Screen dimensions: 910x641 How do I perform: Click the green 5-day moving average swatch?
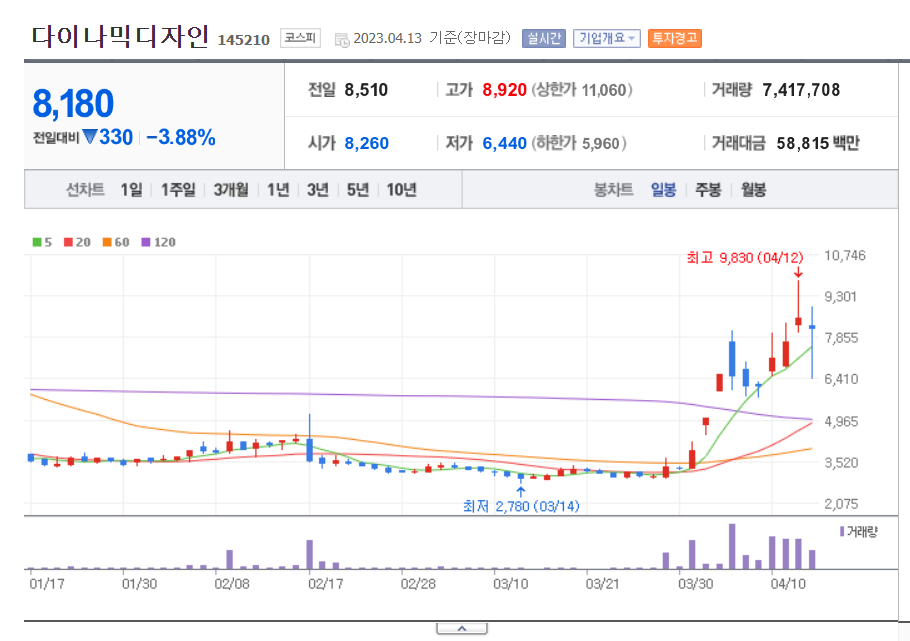37,242
